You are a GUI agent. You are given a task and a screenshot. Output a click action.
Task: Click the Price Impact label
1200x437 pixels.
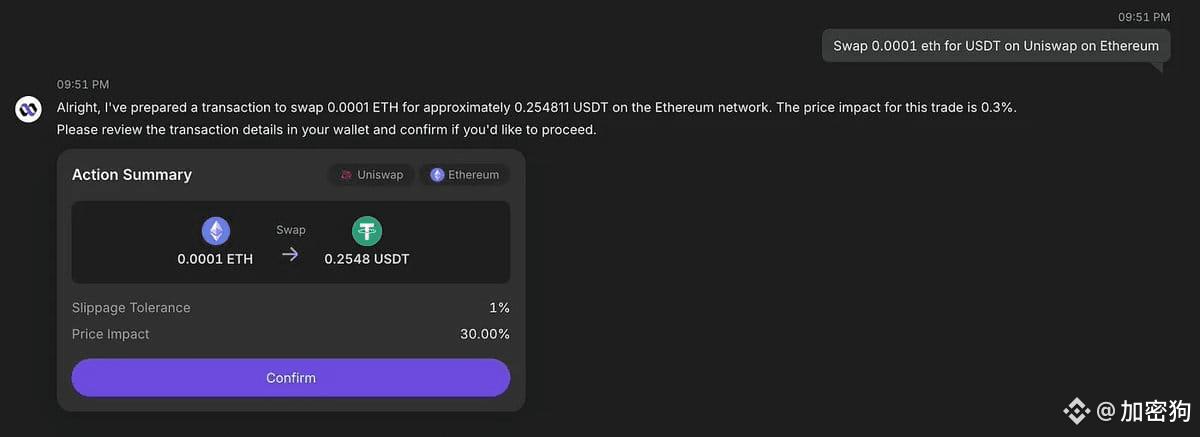coord(111,334)
